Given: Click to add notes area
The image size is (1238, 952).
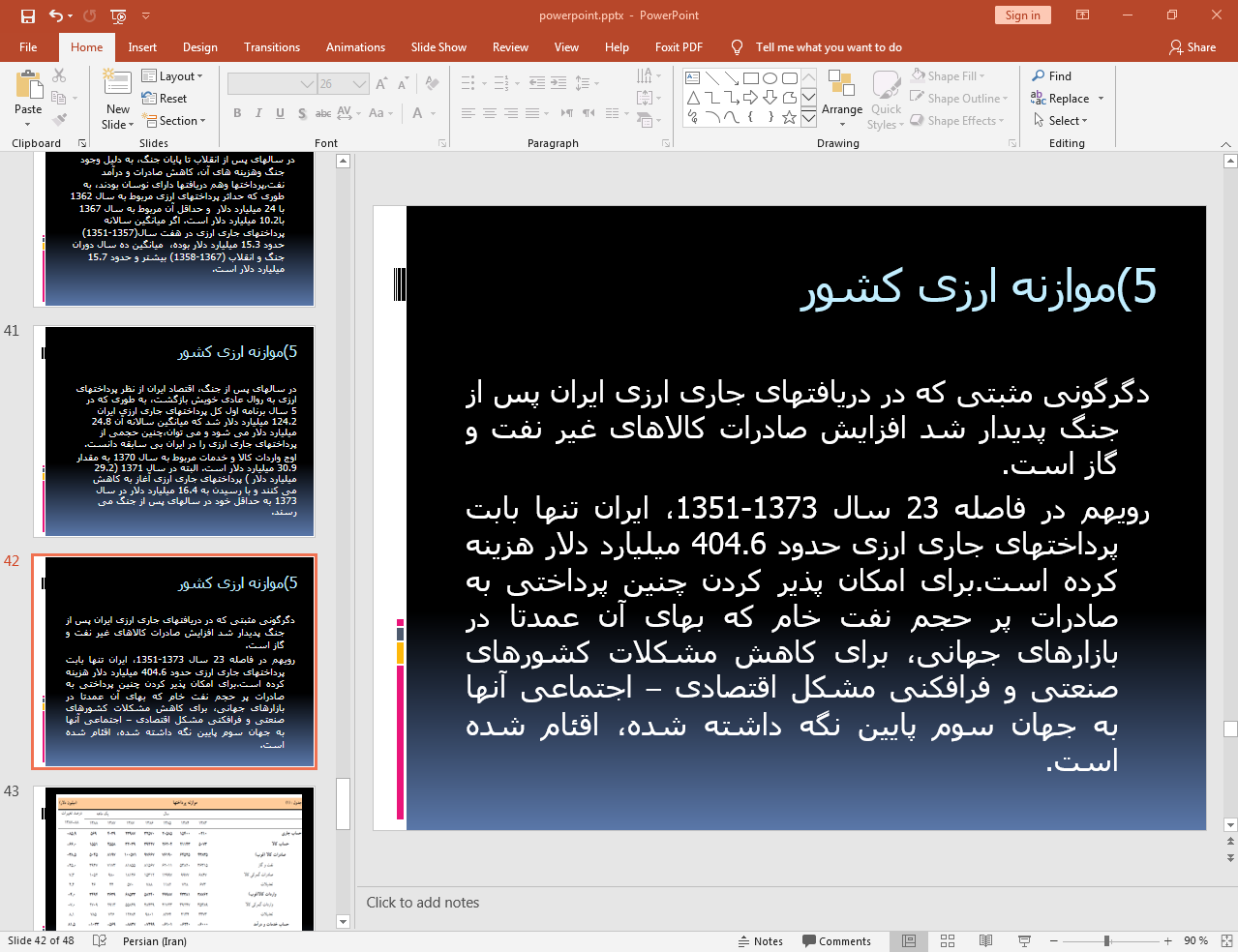Looking at the screenshot, I should pyautogui.click(x=423, y=903).
